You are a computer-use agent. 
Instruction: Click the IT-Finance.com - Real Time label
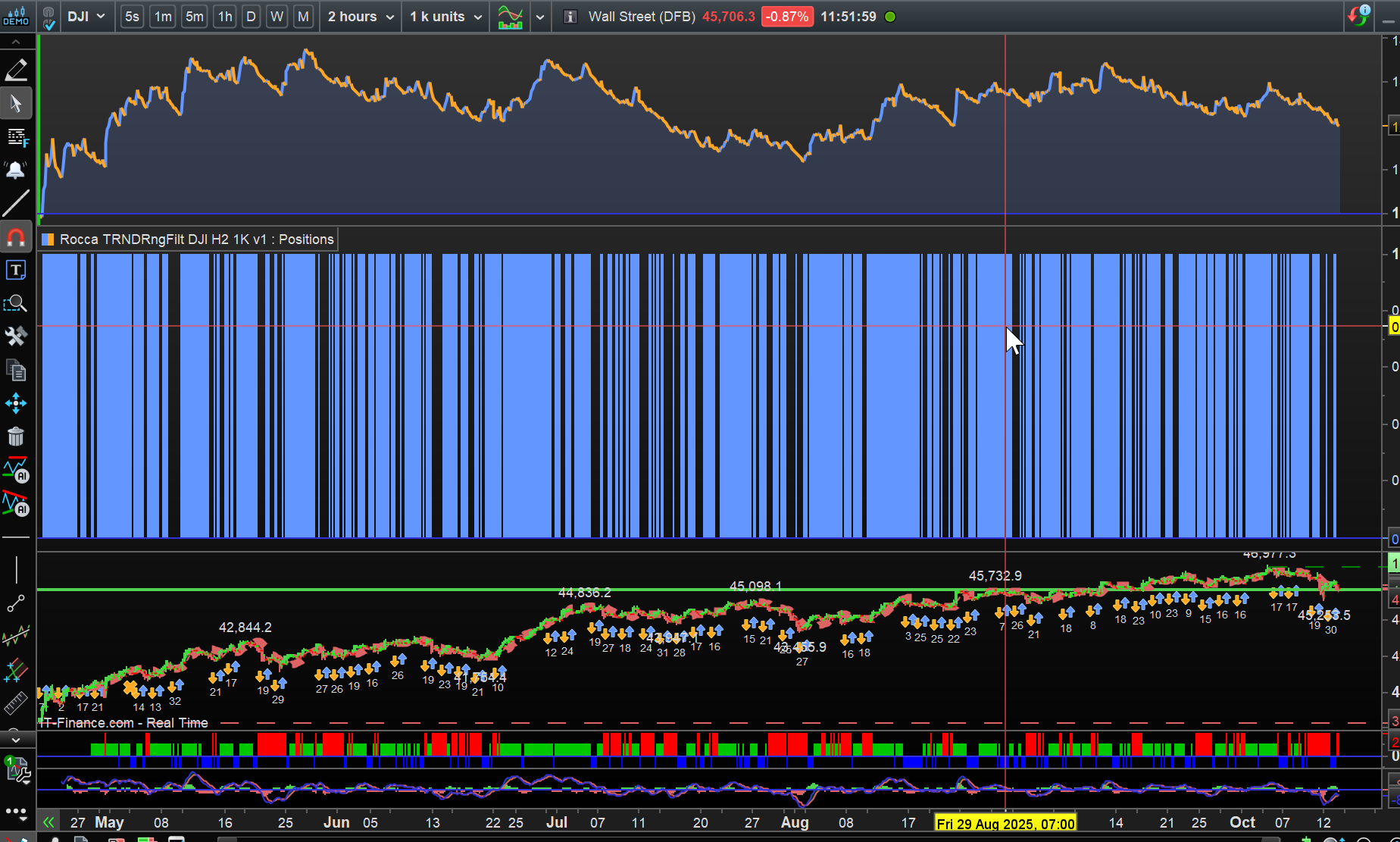(x=124, y=723)
